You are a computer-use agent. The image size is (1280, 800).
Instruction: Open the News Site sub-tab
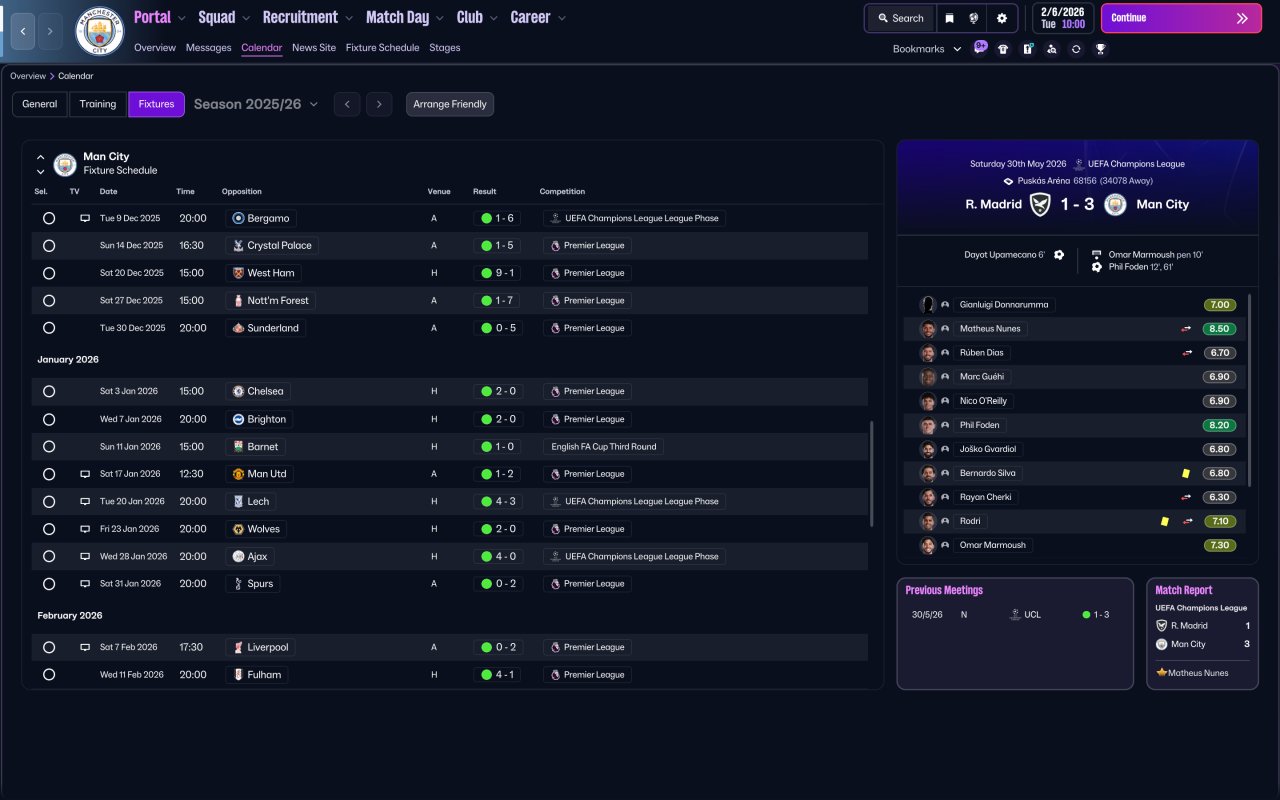[314, 48]
